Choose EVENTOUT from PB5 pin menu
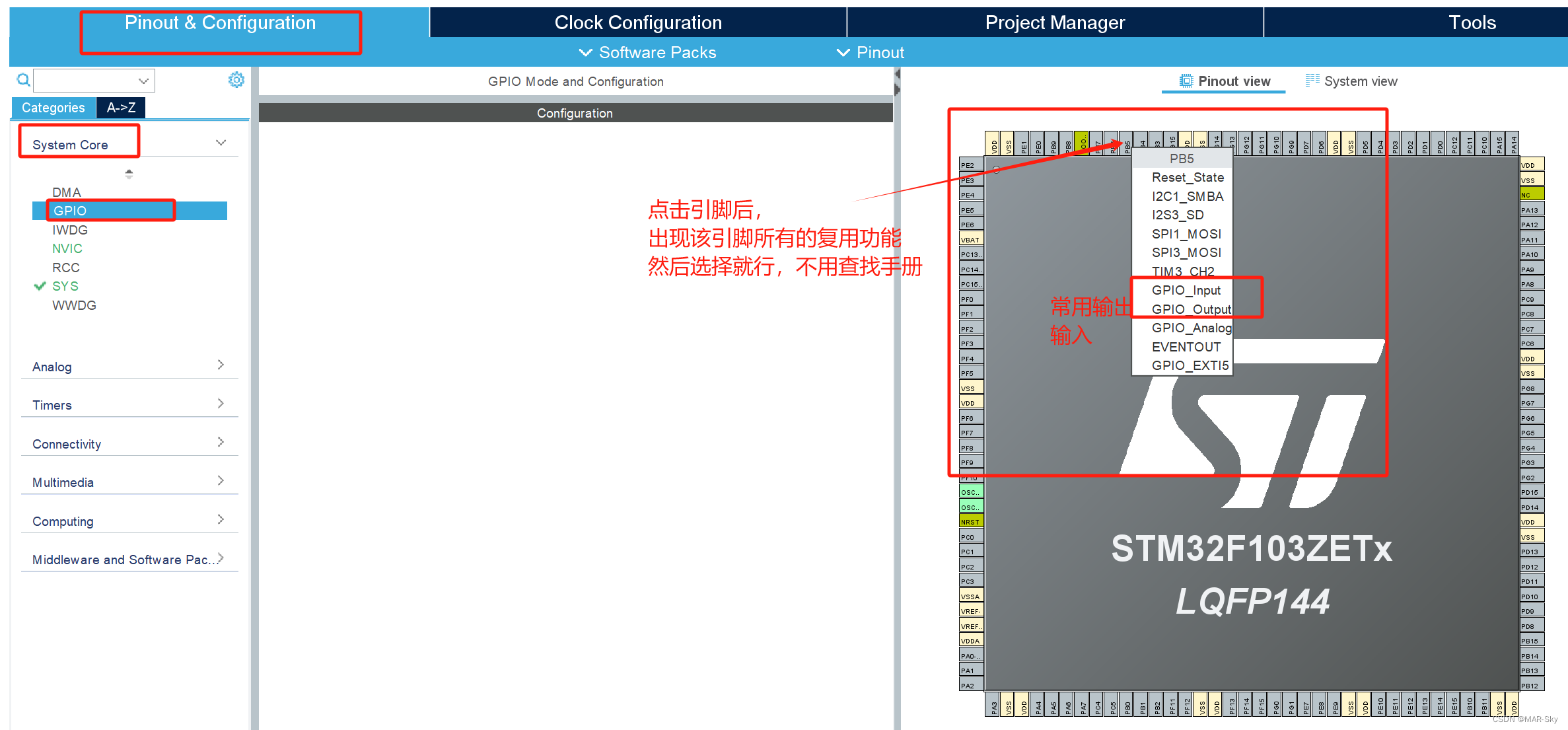Screen dimensions: 1568x730 tap(1186, 347)
